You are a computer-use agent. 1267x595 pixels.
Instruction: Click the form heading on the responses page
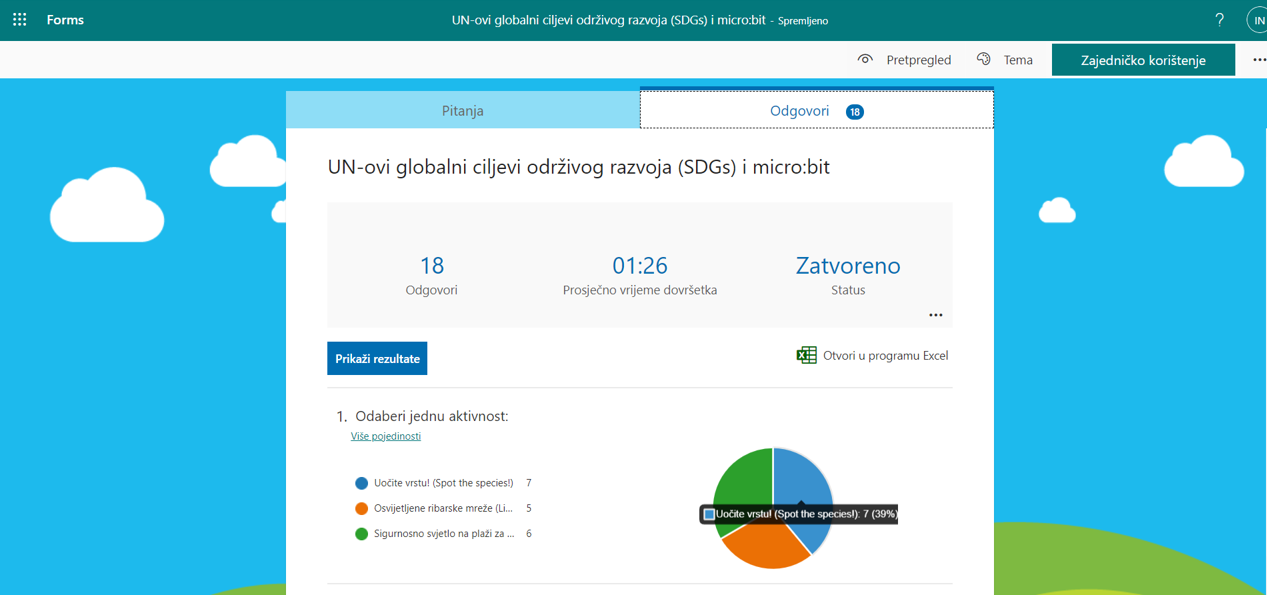[579, 167]
